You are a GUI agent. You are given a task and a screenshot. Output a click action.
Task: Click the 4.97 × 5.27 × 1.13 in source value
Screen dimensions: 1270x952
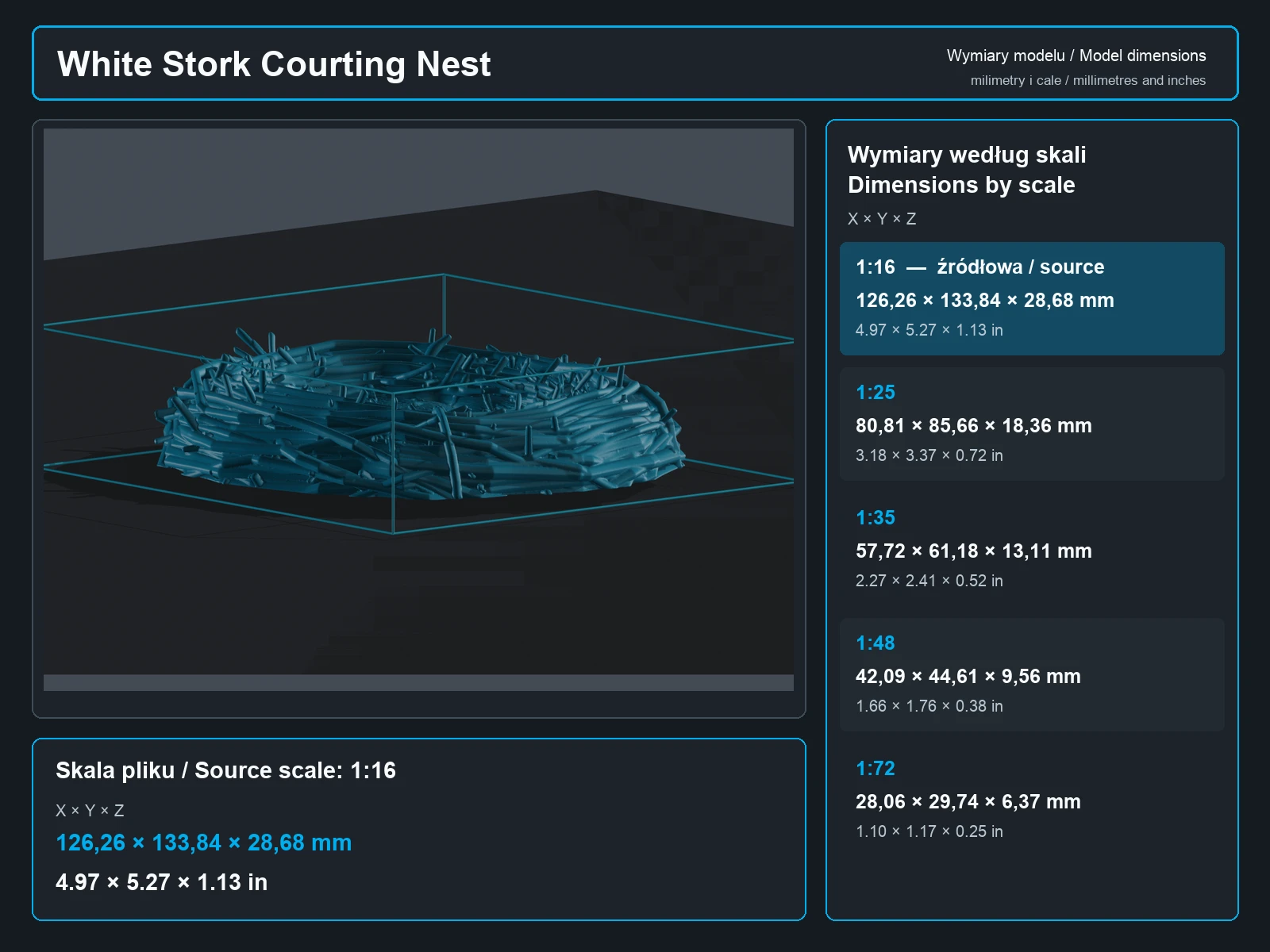coord(161,882)
